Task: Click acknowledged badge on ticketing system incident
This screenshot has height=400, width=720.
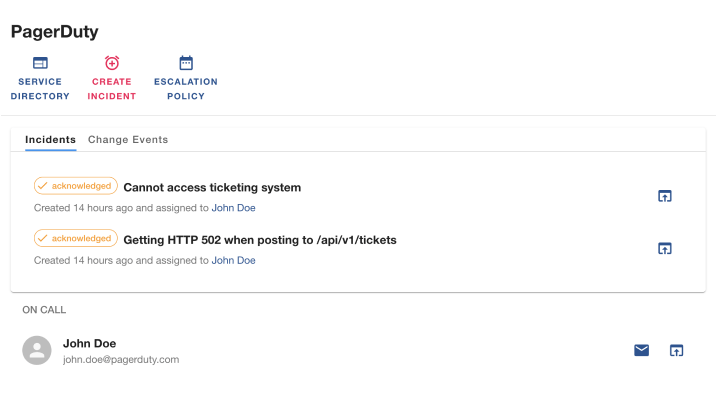Action: [76, 186]
